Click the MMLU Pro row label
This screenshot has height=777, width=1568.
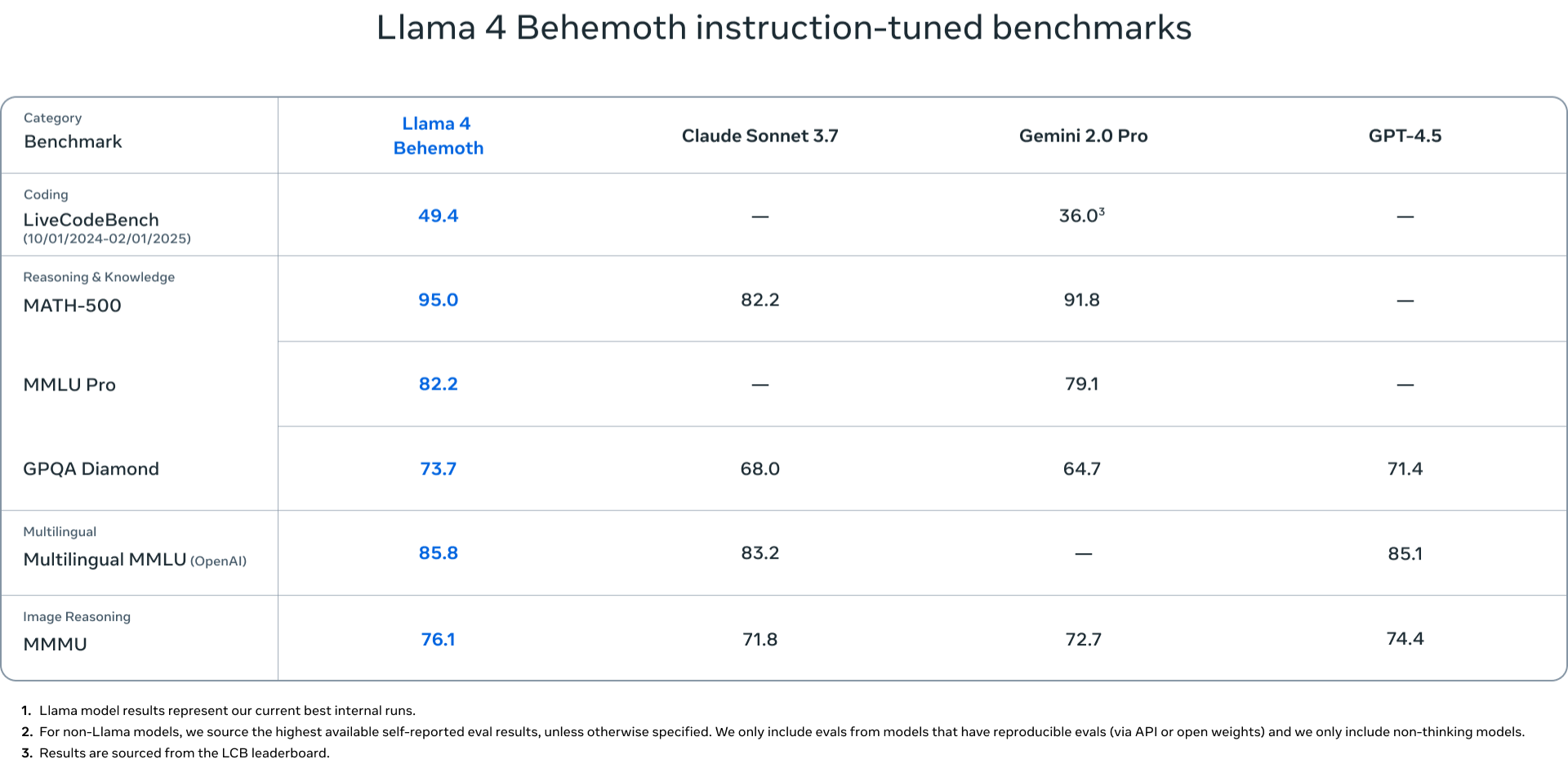pos(69,385)
